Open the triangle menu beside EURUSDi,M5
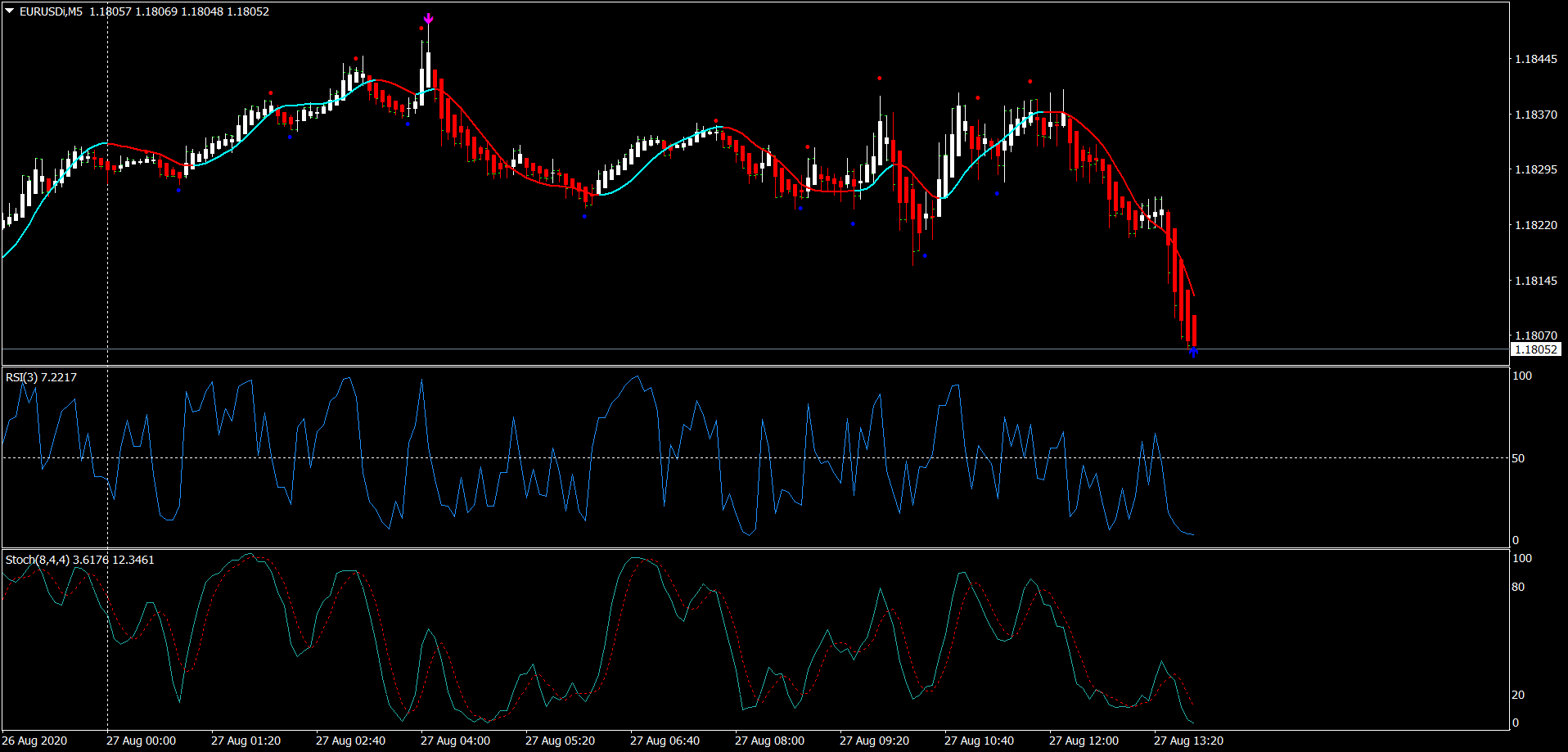The height and width of the screenshot is (752, 1568). click(x=10, y=11)
